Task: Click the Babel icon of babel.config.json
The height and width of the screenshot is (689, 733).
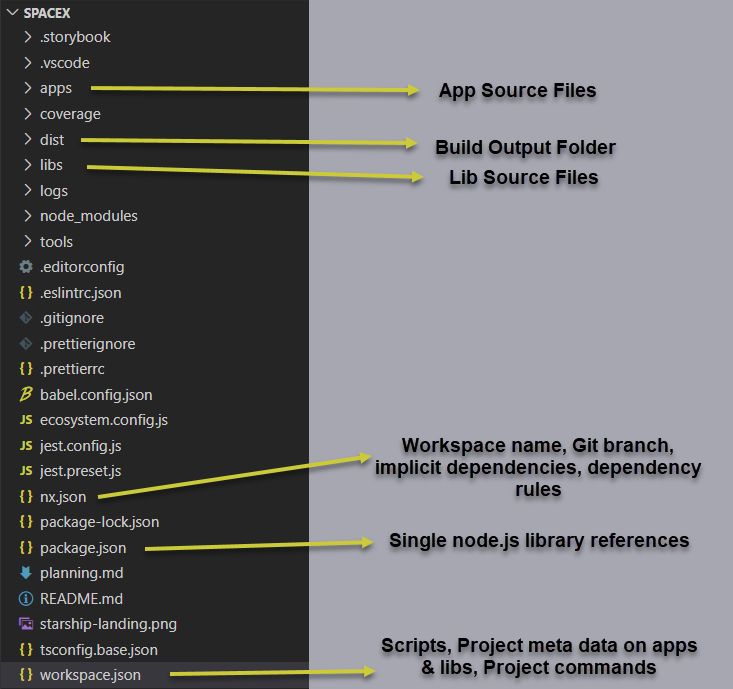Action: point(26,395)
